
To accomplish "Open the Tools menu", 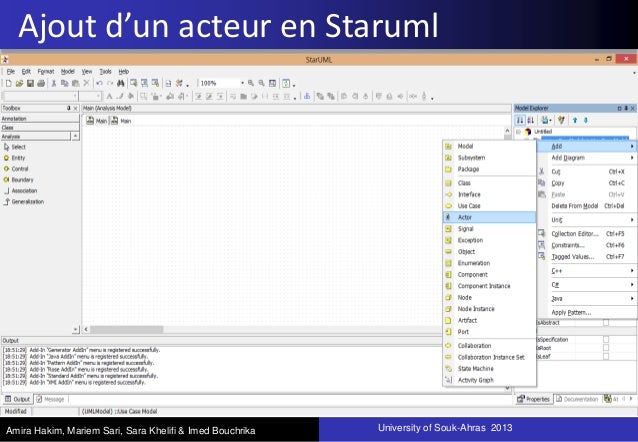I will [105, 72].
